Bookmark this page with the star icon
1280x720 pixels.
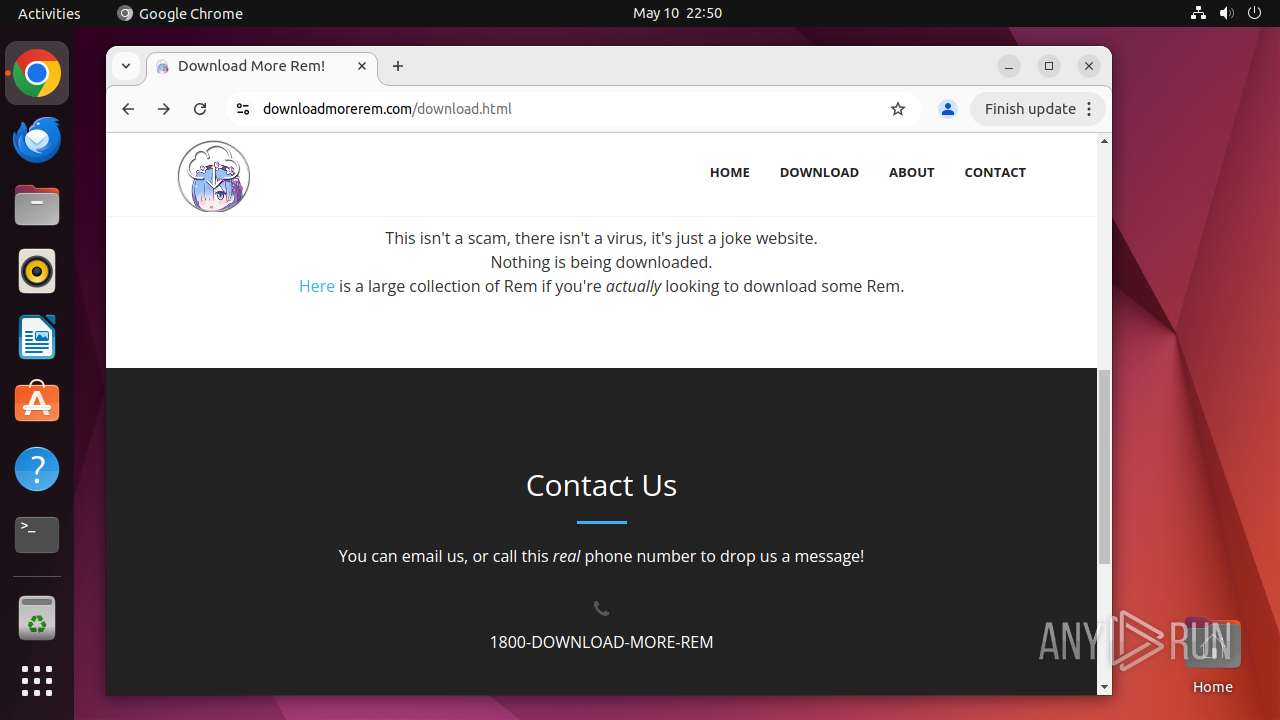coord(898,109)
